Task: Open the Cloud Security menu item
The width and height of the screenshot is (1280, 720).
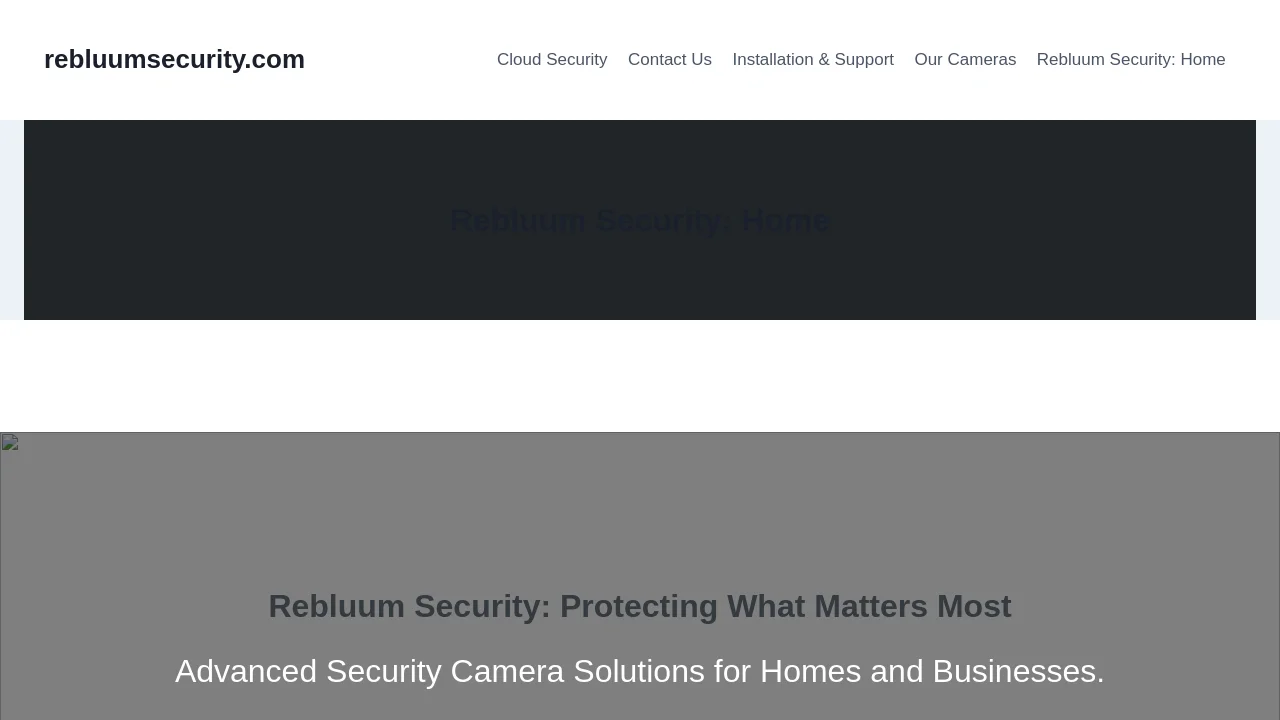Action: click(x=552, y=60)
